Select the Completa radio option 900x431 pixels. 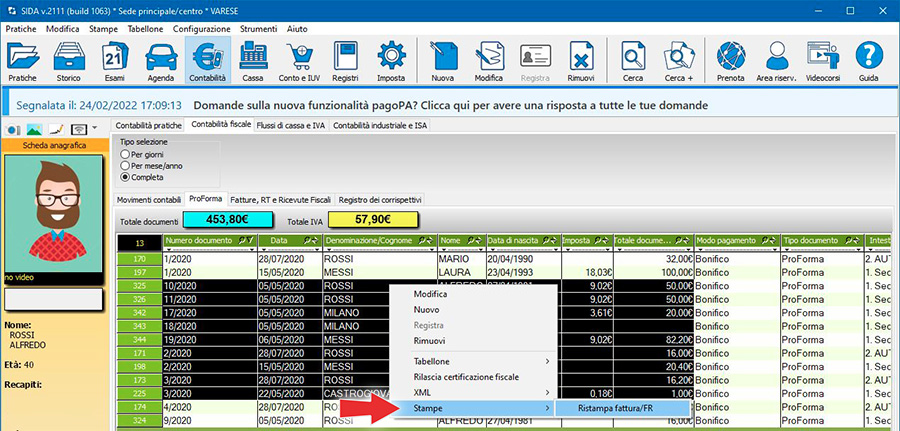125,177
